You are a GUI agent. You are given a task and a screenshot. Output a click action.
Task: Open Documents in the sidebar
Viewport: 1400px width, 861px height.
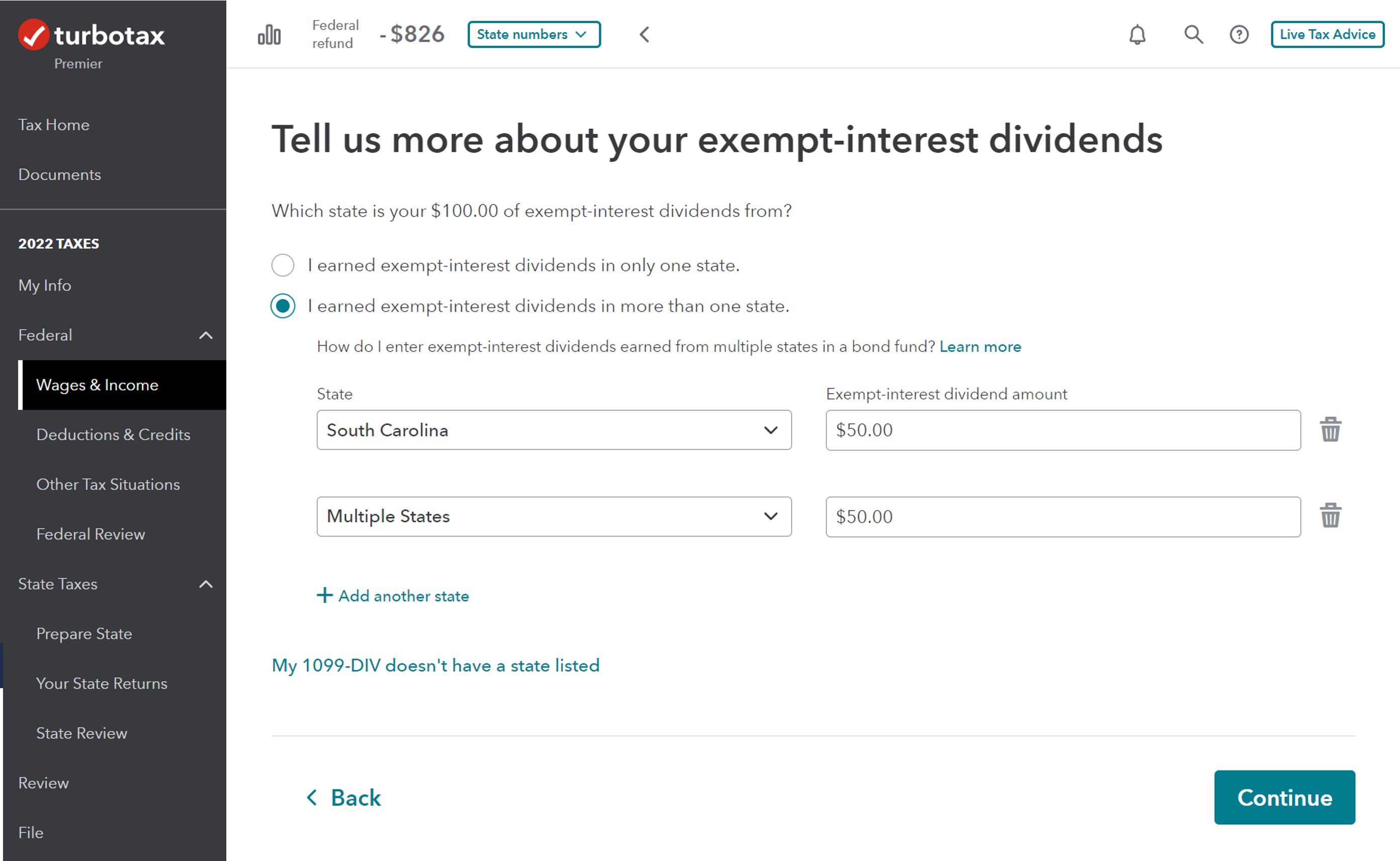60,174
